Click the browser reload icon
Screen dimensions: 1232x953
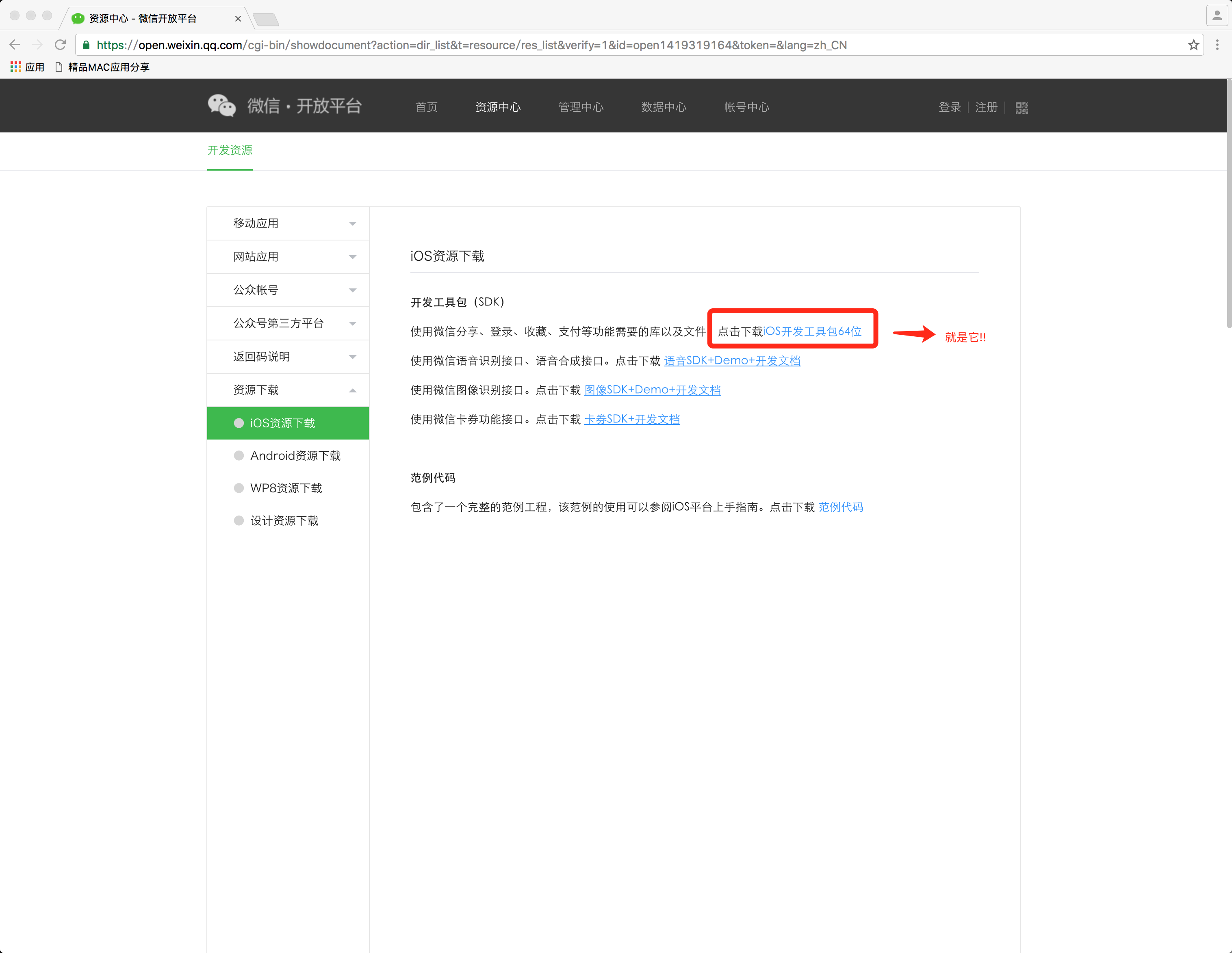[61, 45]
